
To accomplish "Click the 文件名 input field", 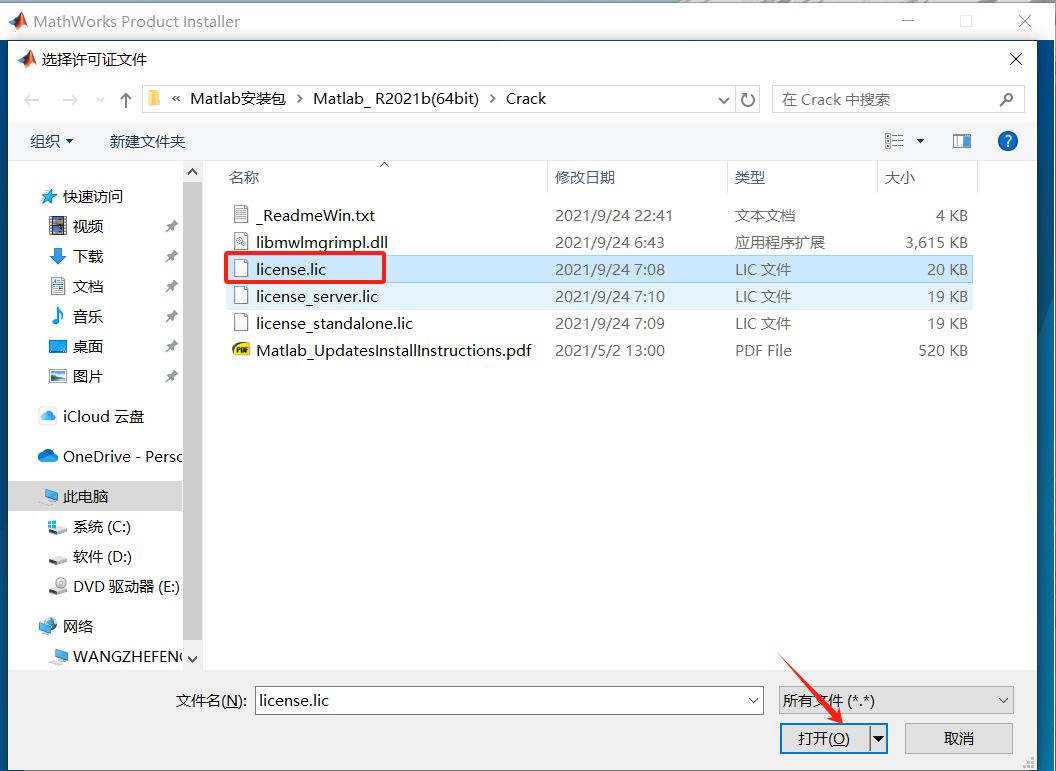I will (502, 700).
